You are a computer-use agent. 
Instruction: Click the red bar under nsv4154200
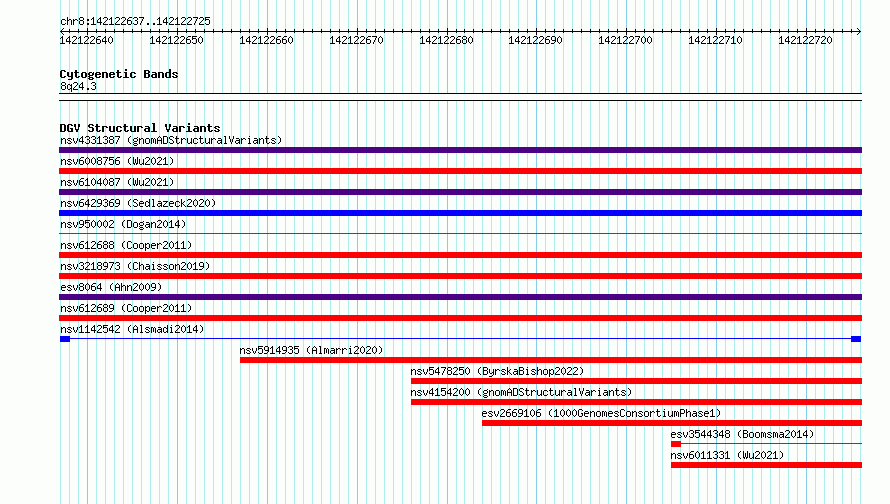(x=636, y=402)
